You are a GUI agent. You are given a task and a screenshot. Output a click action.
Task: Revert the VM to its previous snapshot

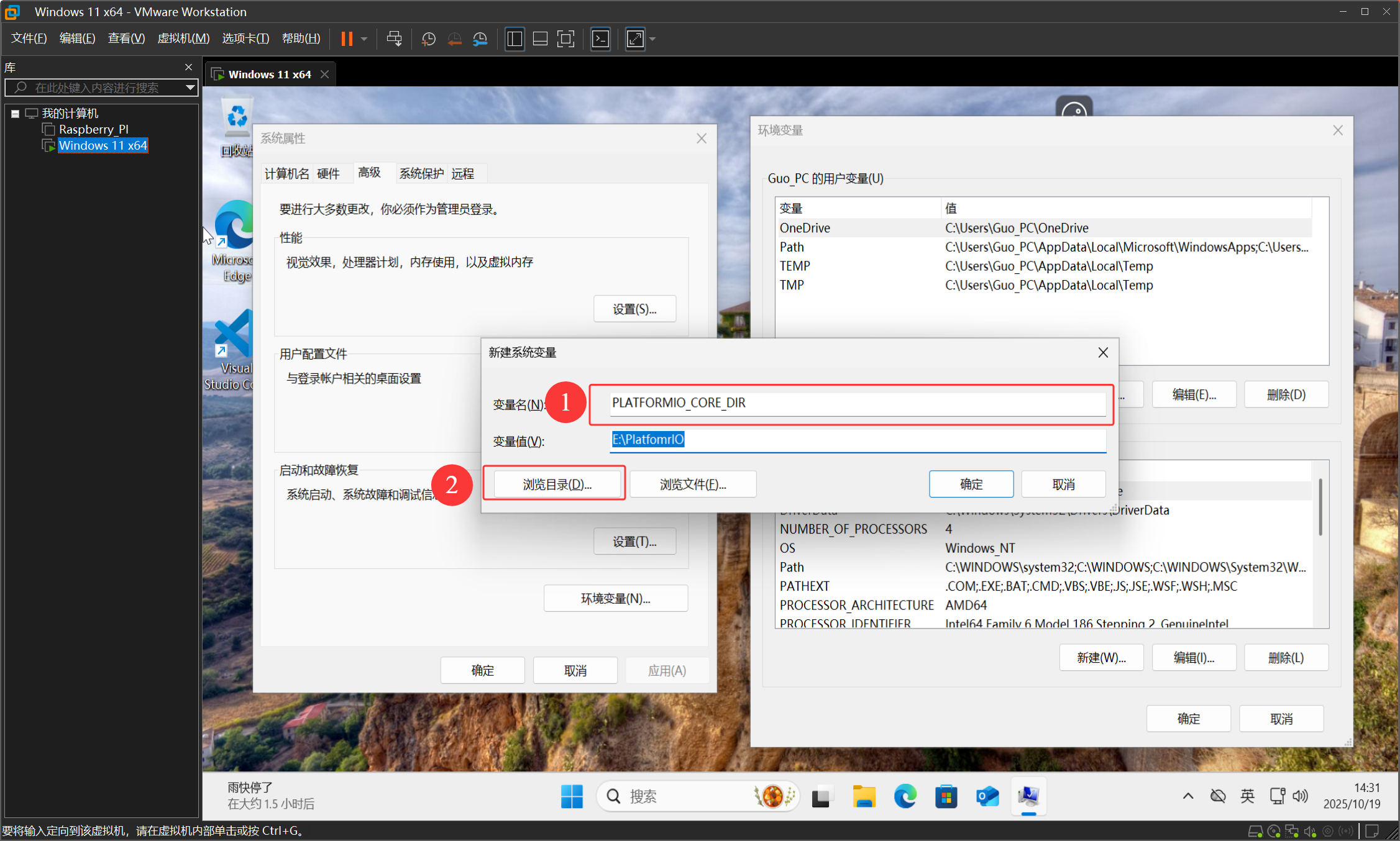click(454, 39)
